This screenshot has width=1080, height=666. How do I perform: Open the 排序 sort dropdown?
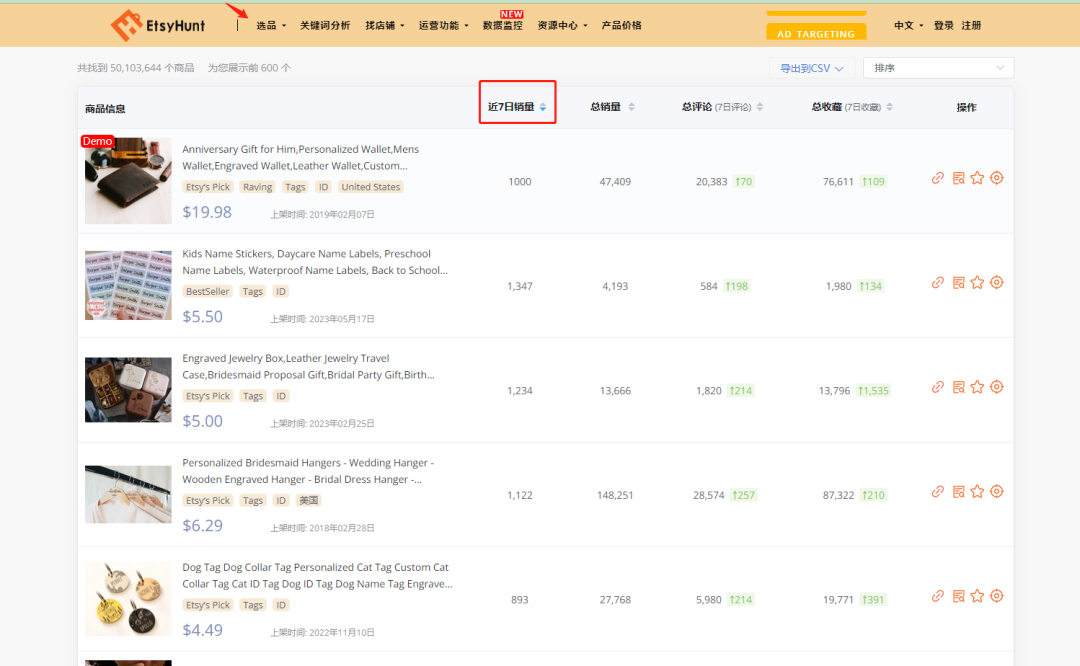937,67
